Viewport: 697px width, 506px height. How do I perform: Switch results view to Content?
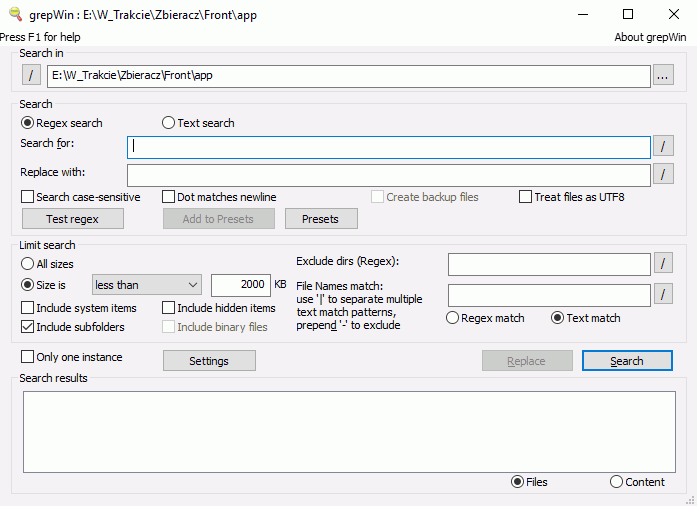616,482
